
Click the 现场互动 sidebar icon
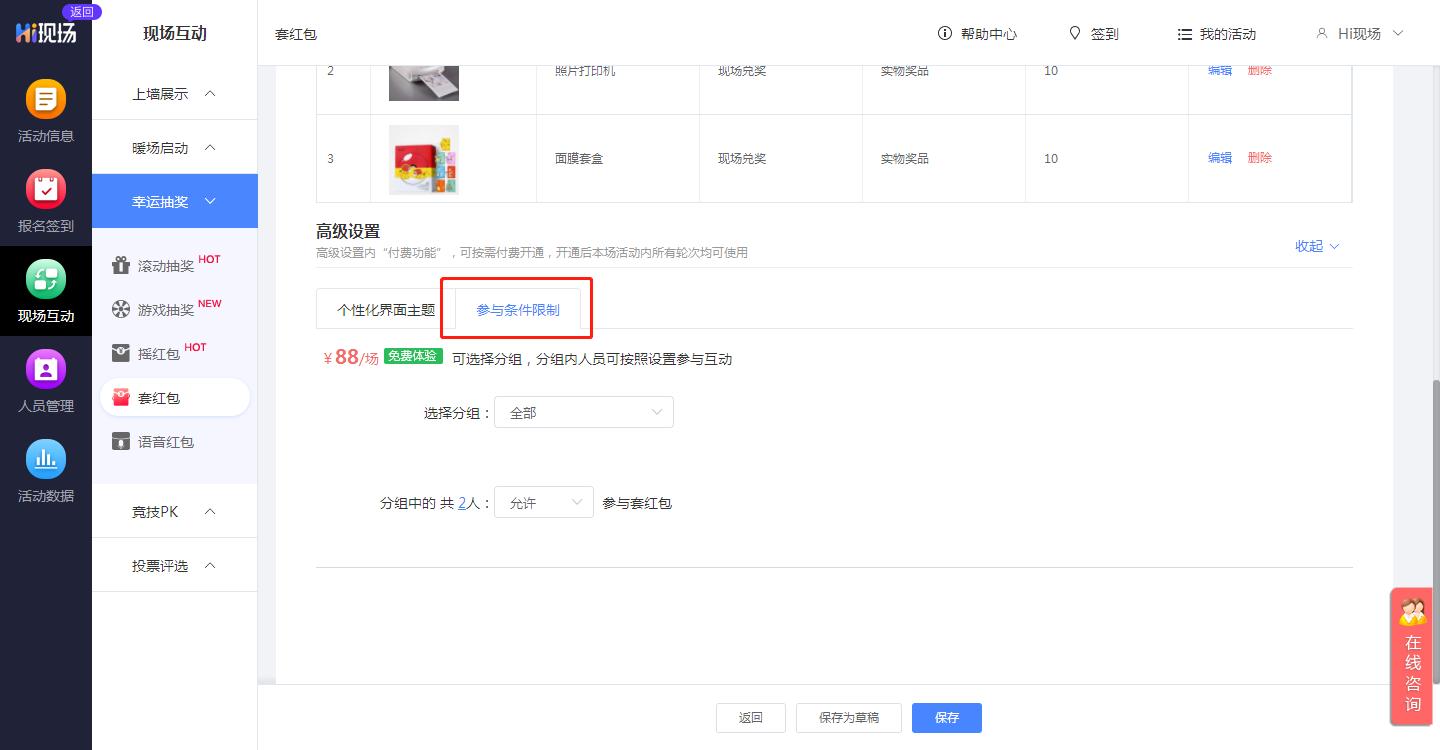(x=46, y=290)
